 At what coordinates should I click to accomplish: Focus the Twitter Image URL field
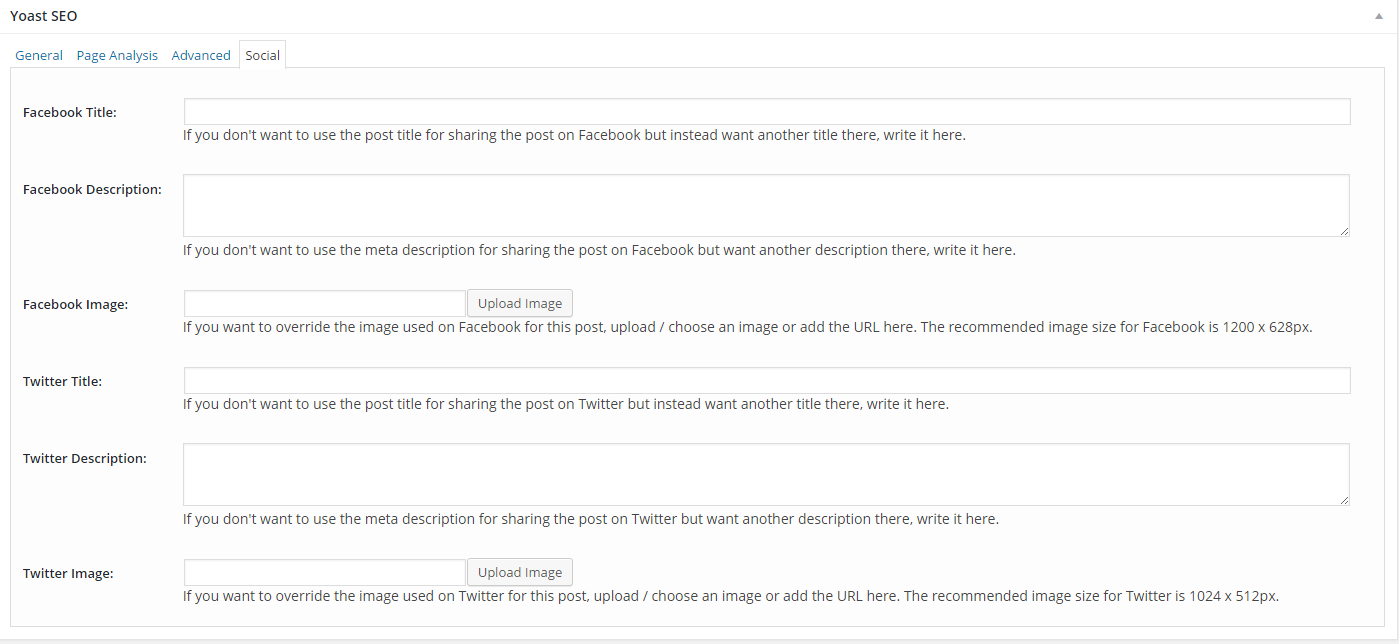point(324,571)
